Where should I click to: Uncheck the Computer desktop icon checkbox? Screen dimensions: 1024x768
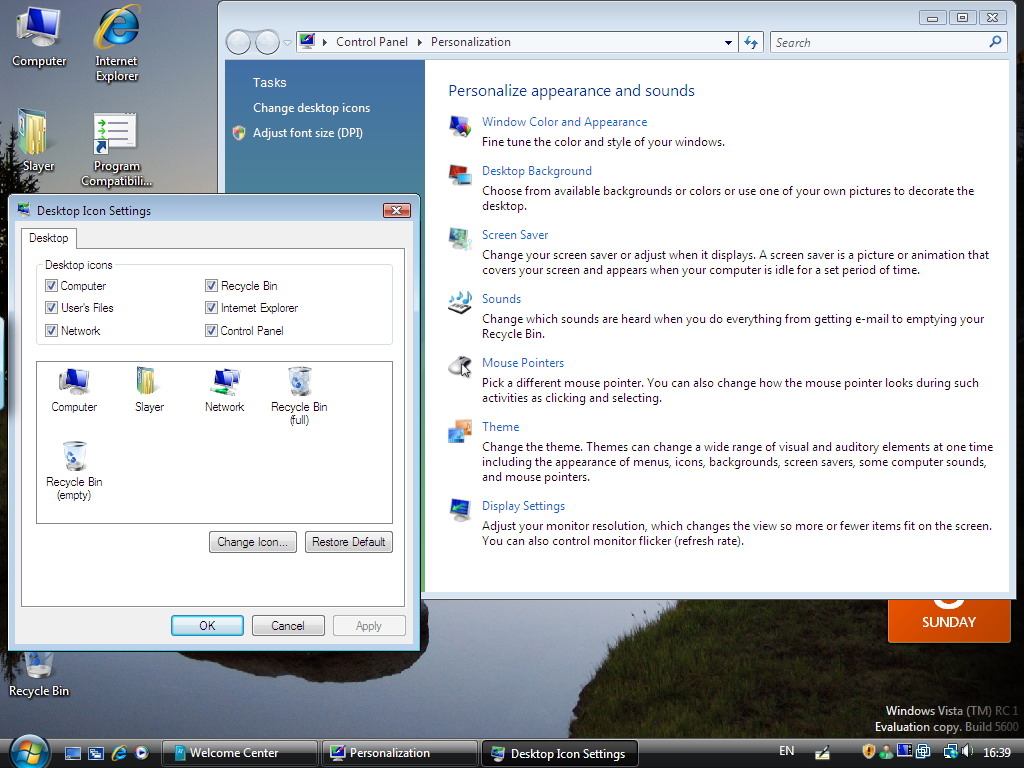coord(51,285)
